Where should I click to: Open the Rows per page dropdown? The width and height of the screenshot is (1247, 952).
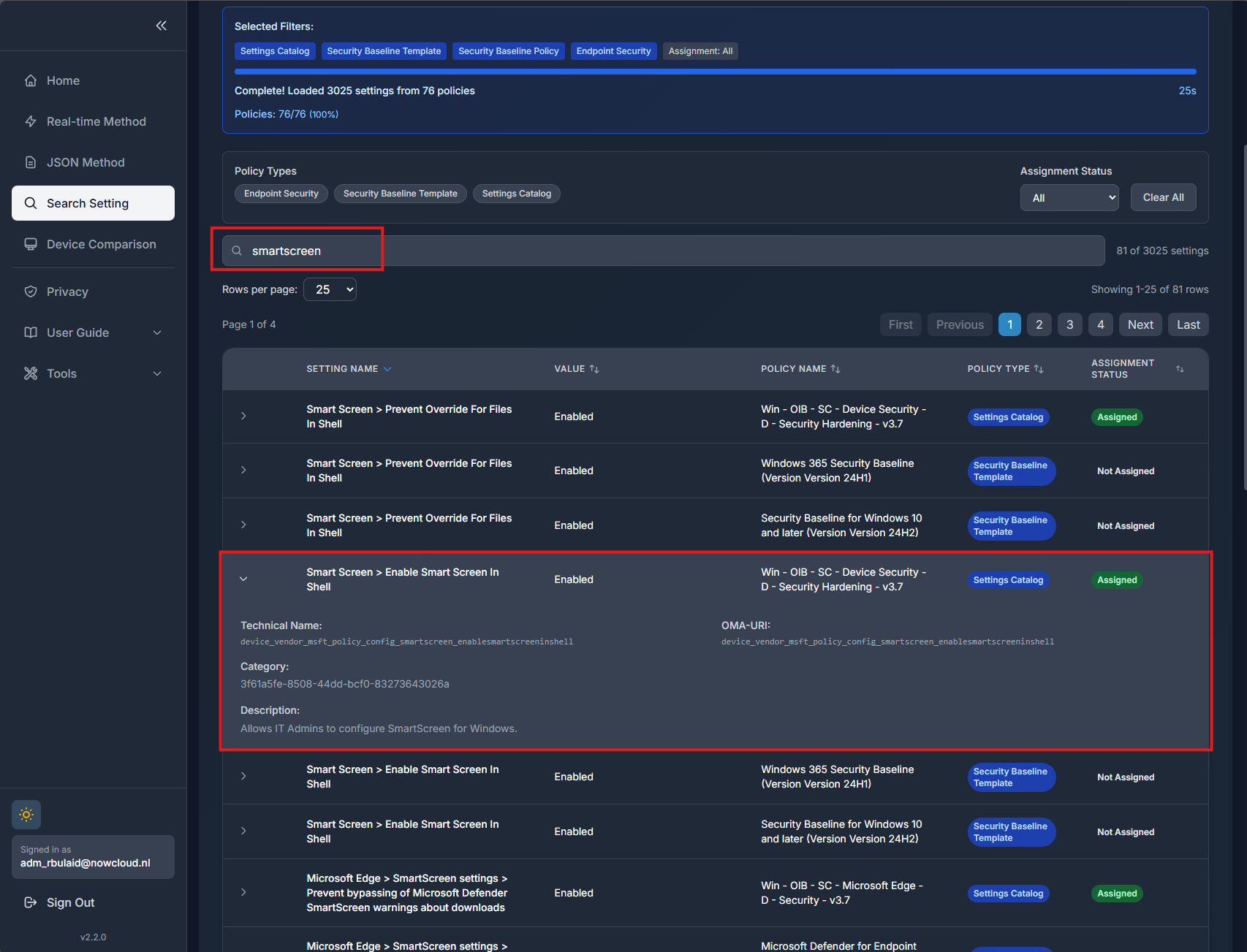[x=330, y=289]
